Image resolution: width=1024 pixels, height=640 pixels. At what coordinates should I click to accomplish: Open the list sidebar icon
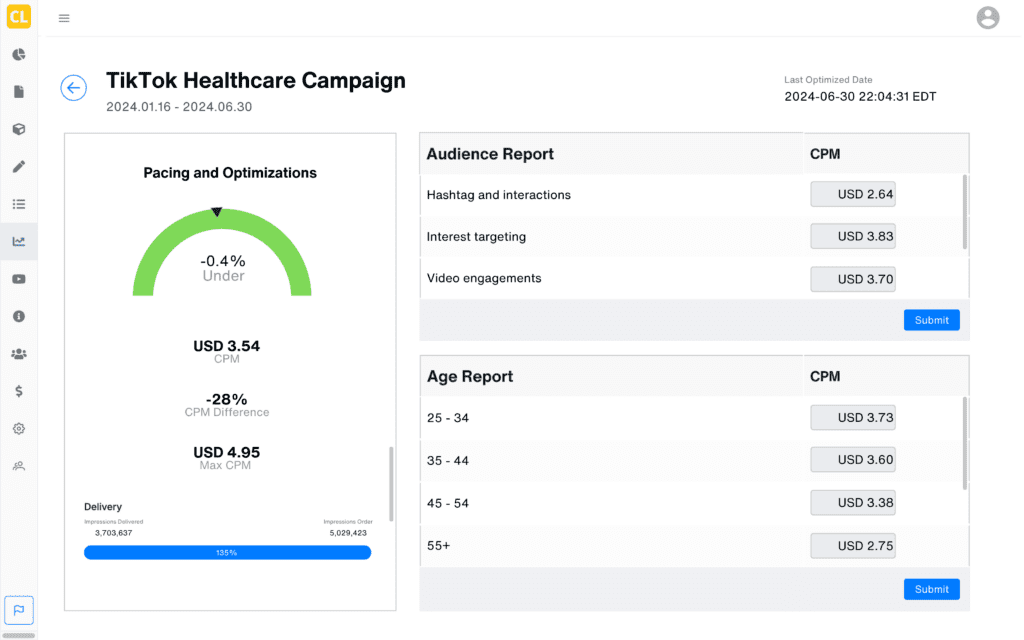point(19,204)
